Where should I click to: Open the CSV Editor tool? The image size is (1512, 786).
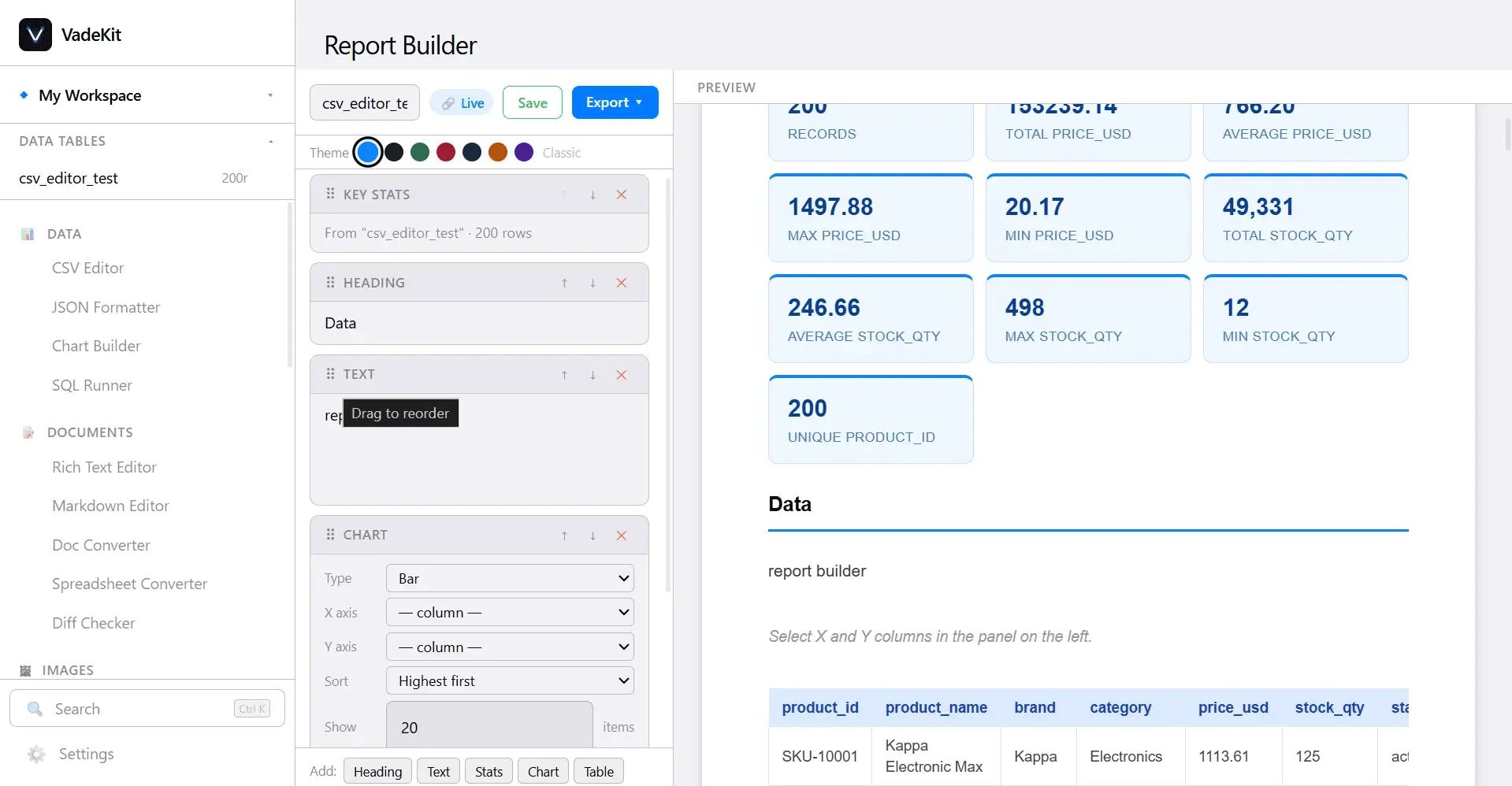pos(87,268)
